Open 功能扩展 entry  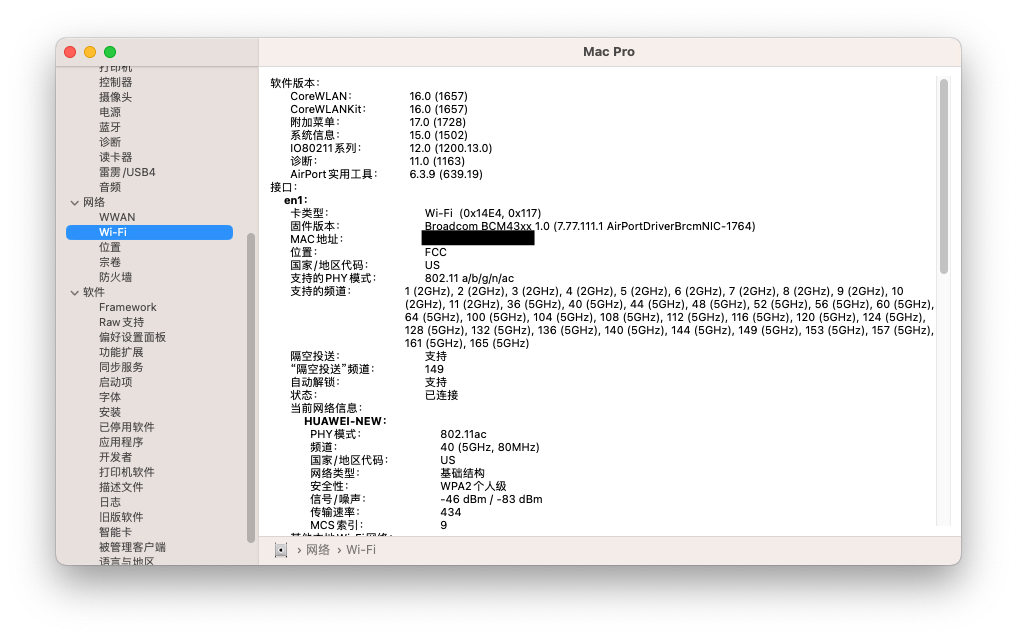[x=121, y=352]
